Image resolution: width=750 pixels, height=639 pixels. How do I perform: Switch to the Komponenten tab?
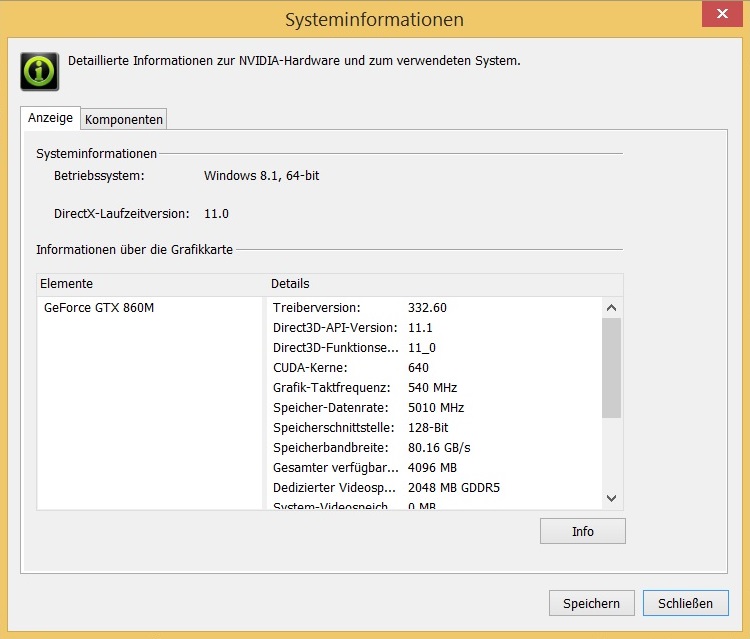click(x=124, y=119)
